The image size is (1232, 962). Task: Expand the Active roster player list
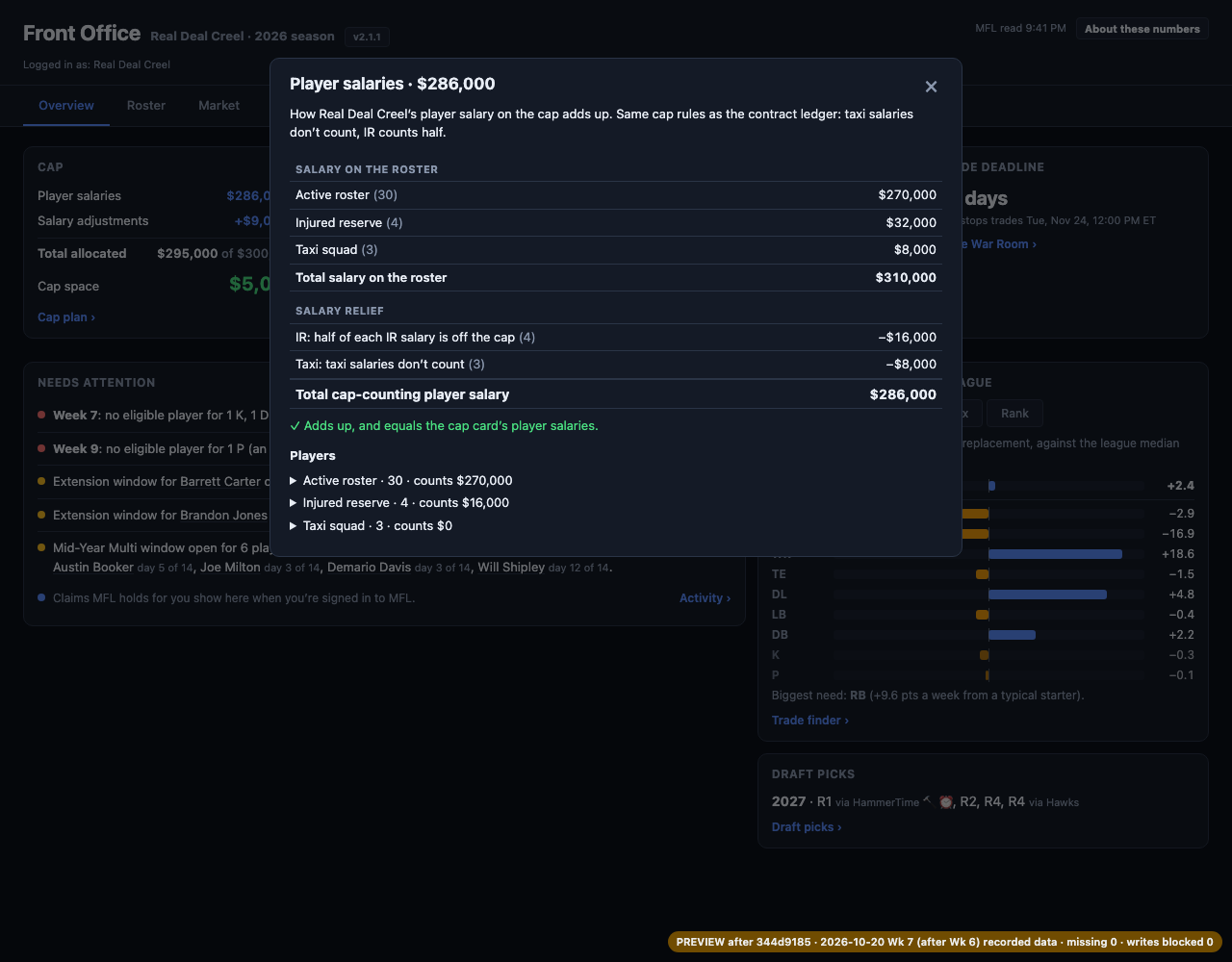pos(401,480)
